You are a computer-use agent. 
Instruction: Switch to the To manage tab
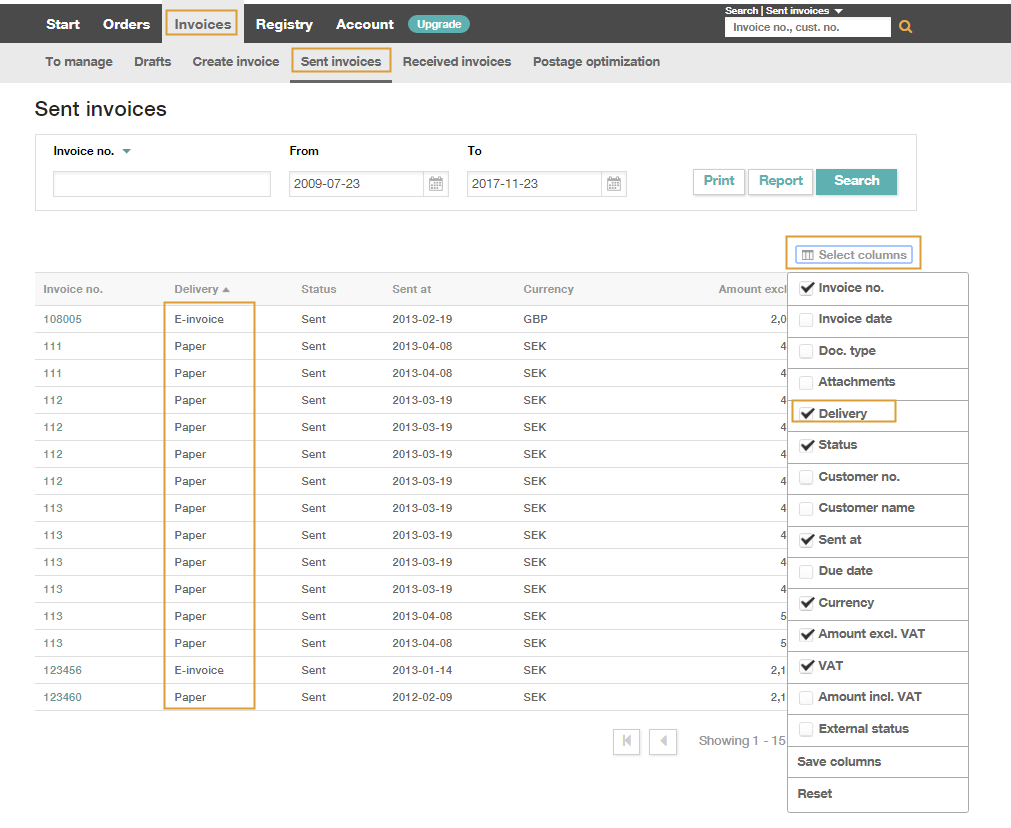click(x=79, y=62)
